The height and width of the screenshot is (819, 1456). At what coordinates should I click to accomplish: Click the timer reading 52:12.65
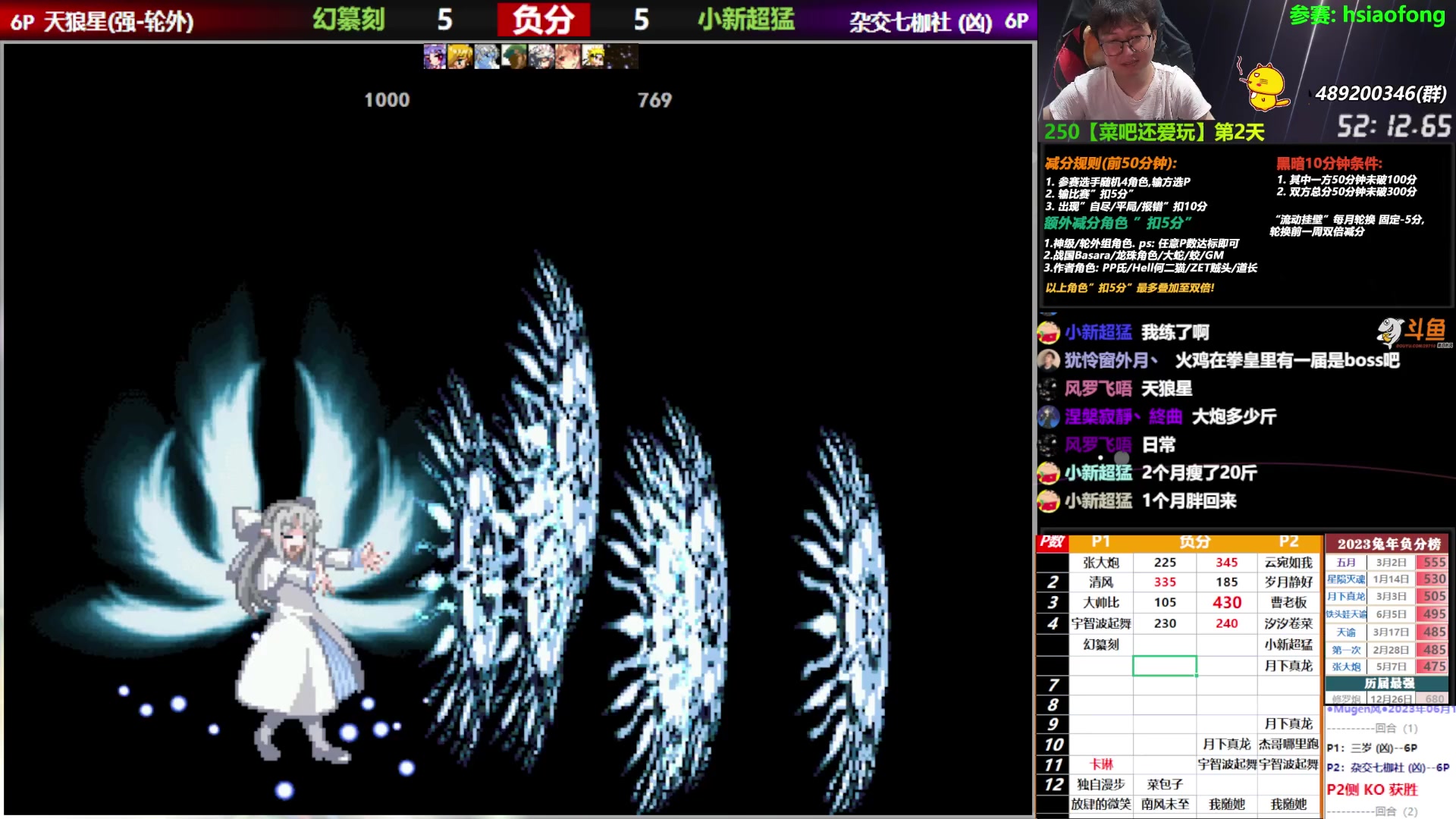[x=1394, y=126]
